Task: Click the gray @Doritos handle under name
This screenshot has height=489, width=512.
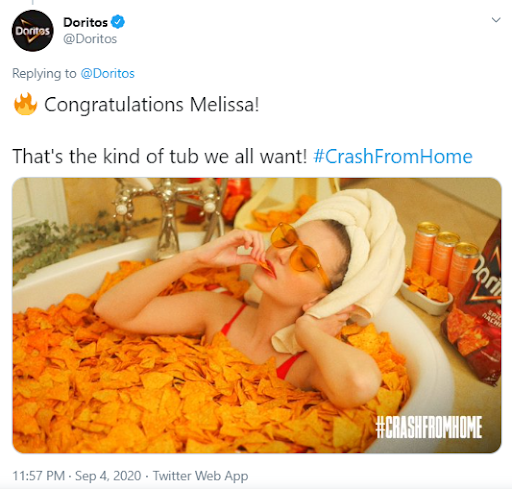Action: (90, 39)
